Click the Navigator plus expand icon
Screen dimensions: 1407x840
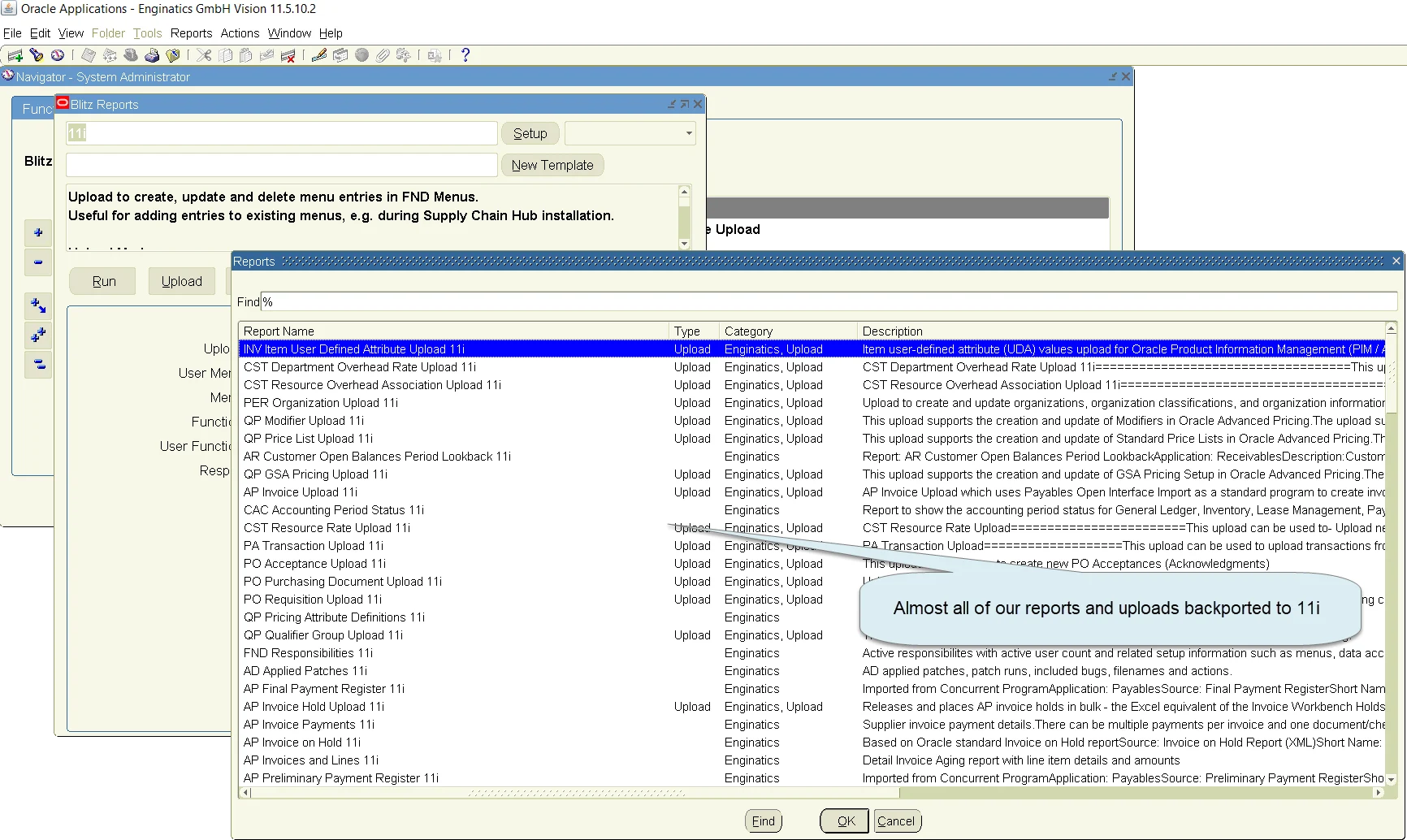(38, 233)
